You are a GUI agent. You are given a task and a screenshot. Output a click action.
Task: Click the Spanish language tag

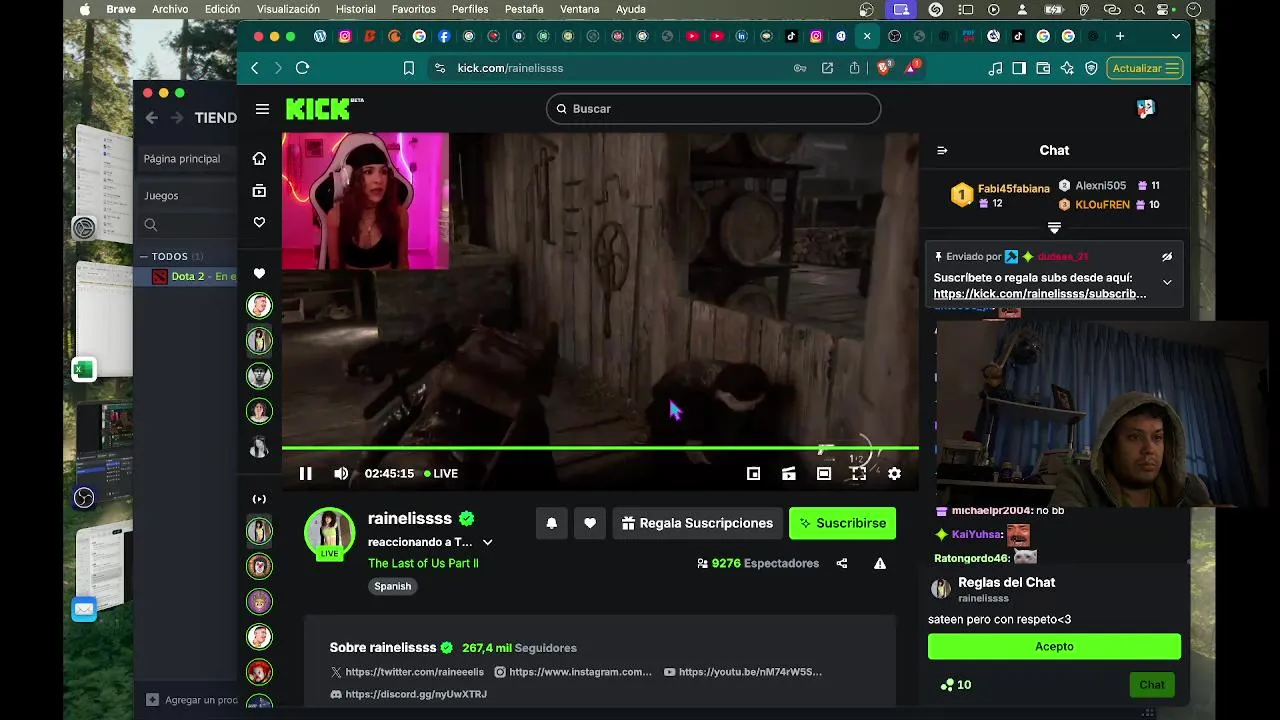coord(393,586)
